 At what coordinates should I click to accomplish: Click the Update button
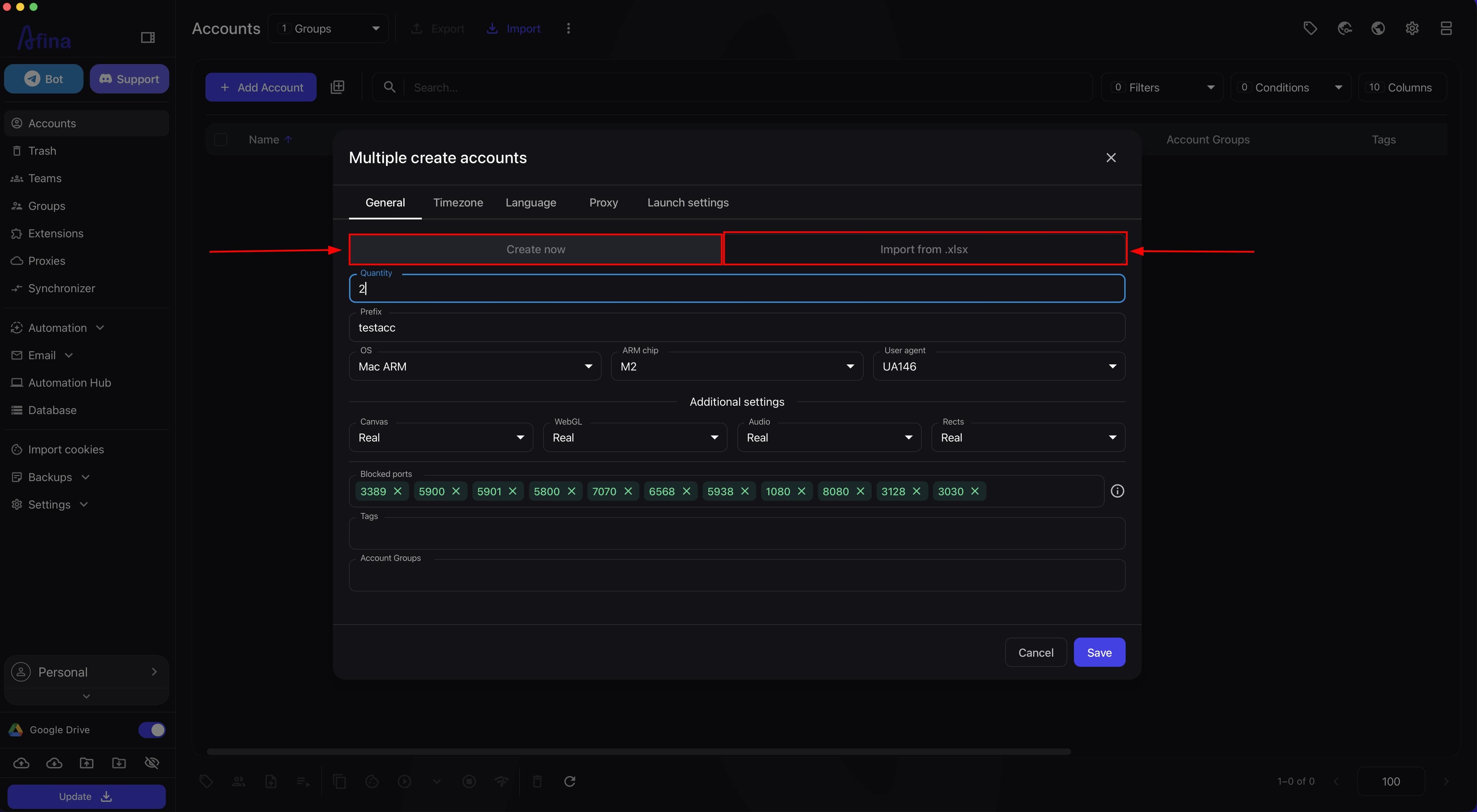[x=87, y=797]
